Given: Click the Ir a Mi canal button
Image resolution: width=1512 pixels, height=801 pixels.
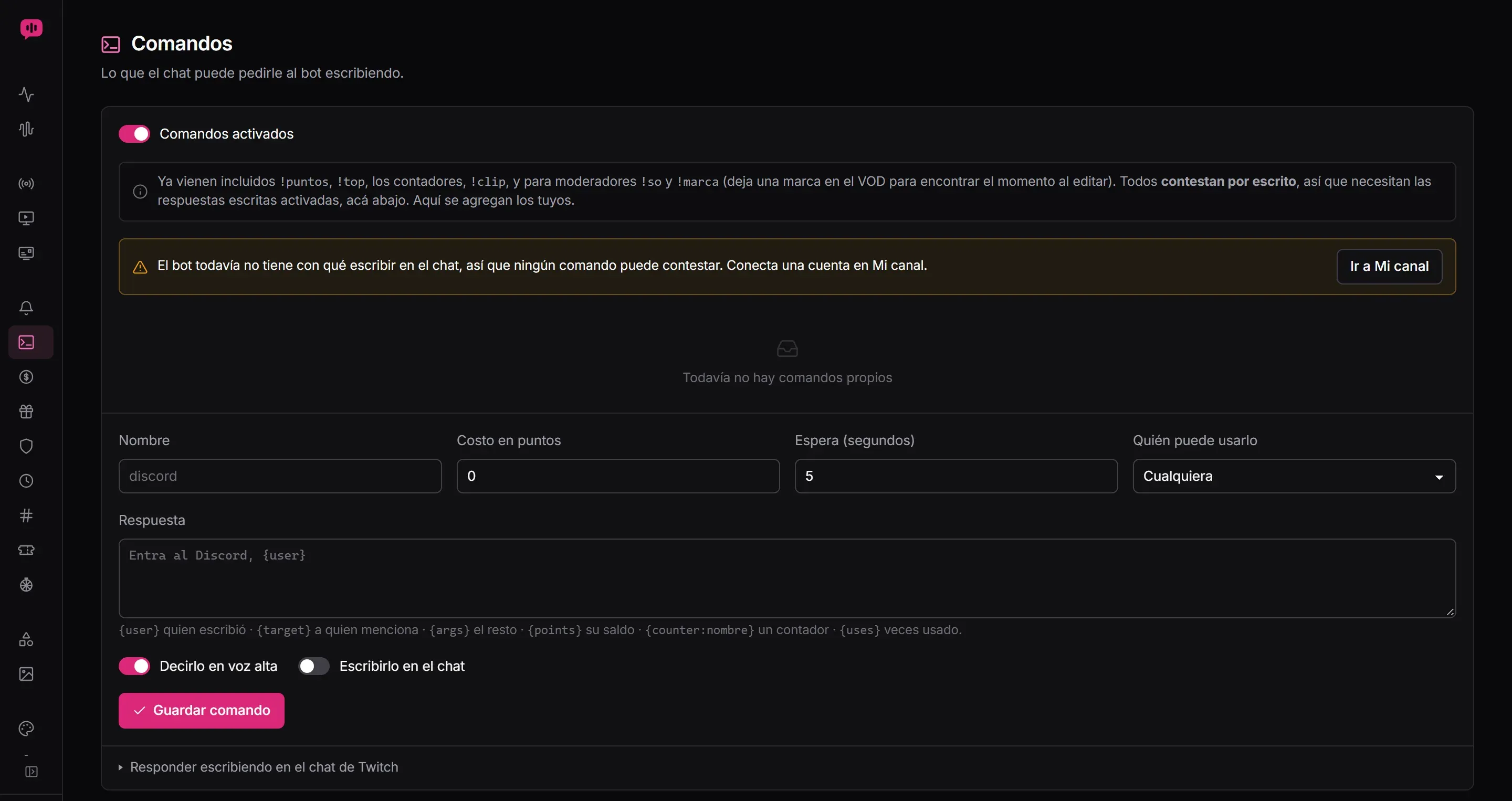Looking at the screenshot, I should pos(1389,267).
